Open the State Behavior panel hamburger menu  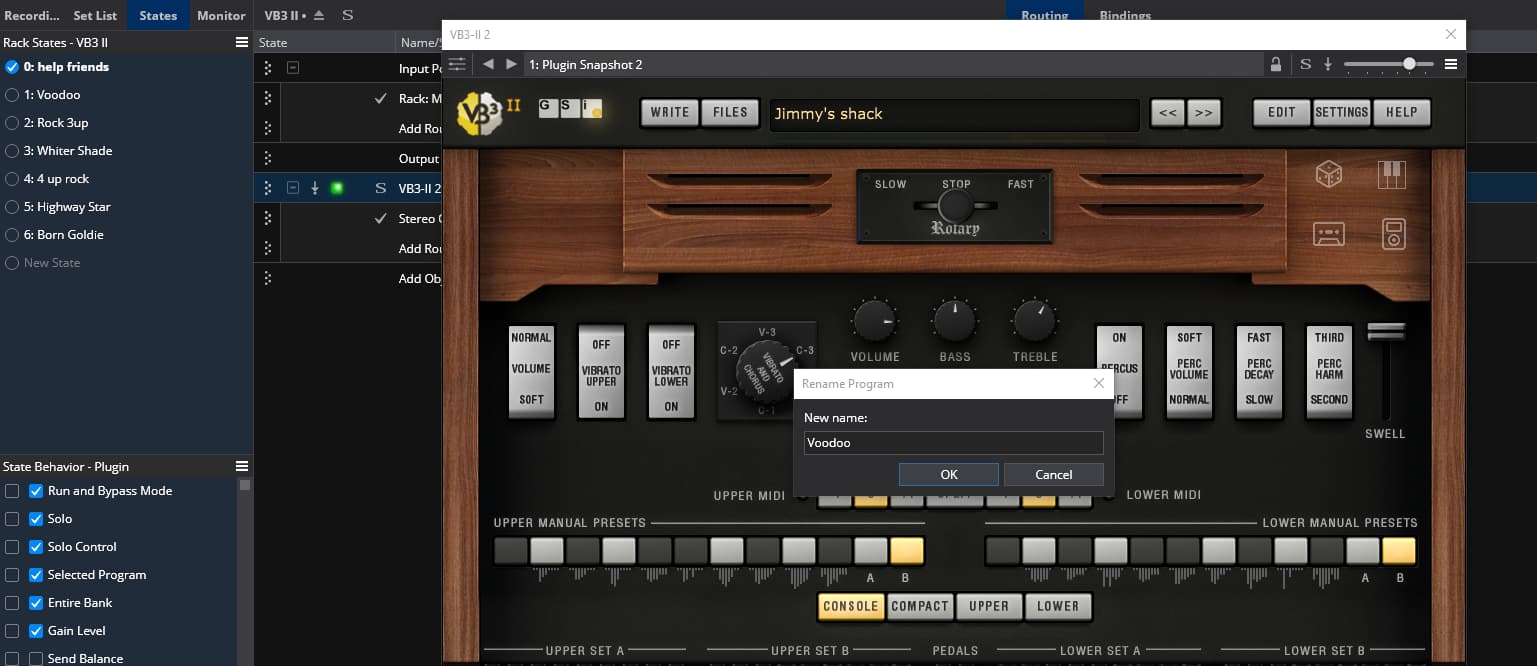click(241, 467)
